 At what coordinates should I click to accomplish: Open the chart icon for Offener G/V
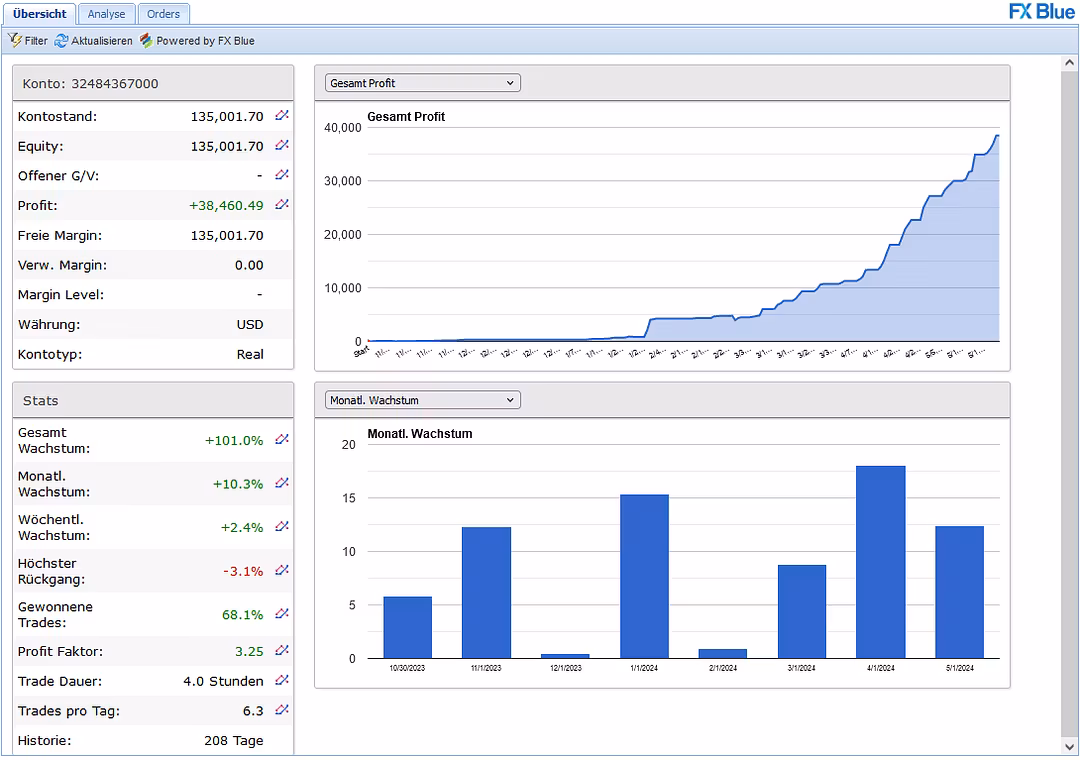click(x=282, y=175)
